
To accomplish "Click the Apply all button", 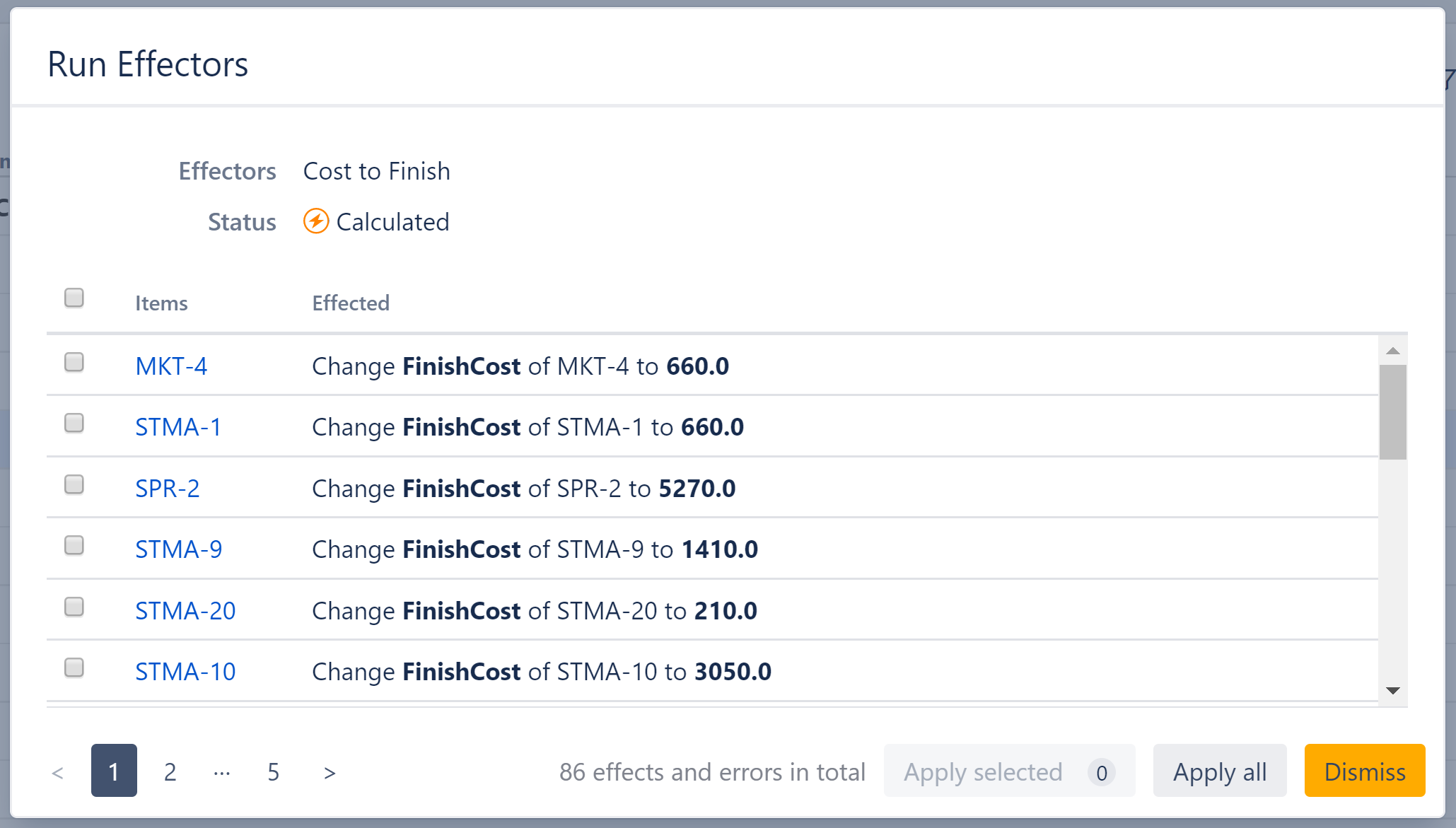I will 1220,771.
